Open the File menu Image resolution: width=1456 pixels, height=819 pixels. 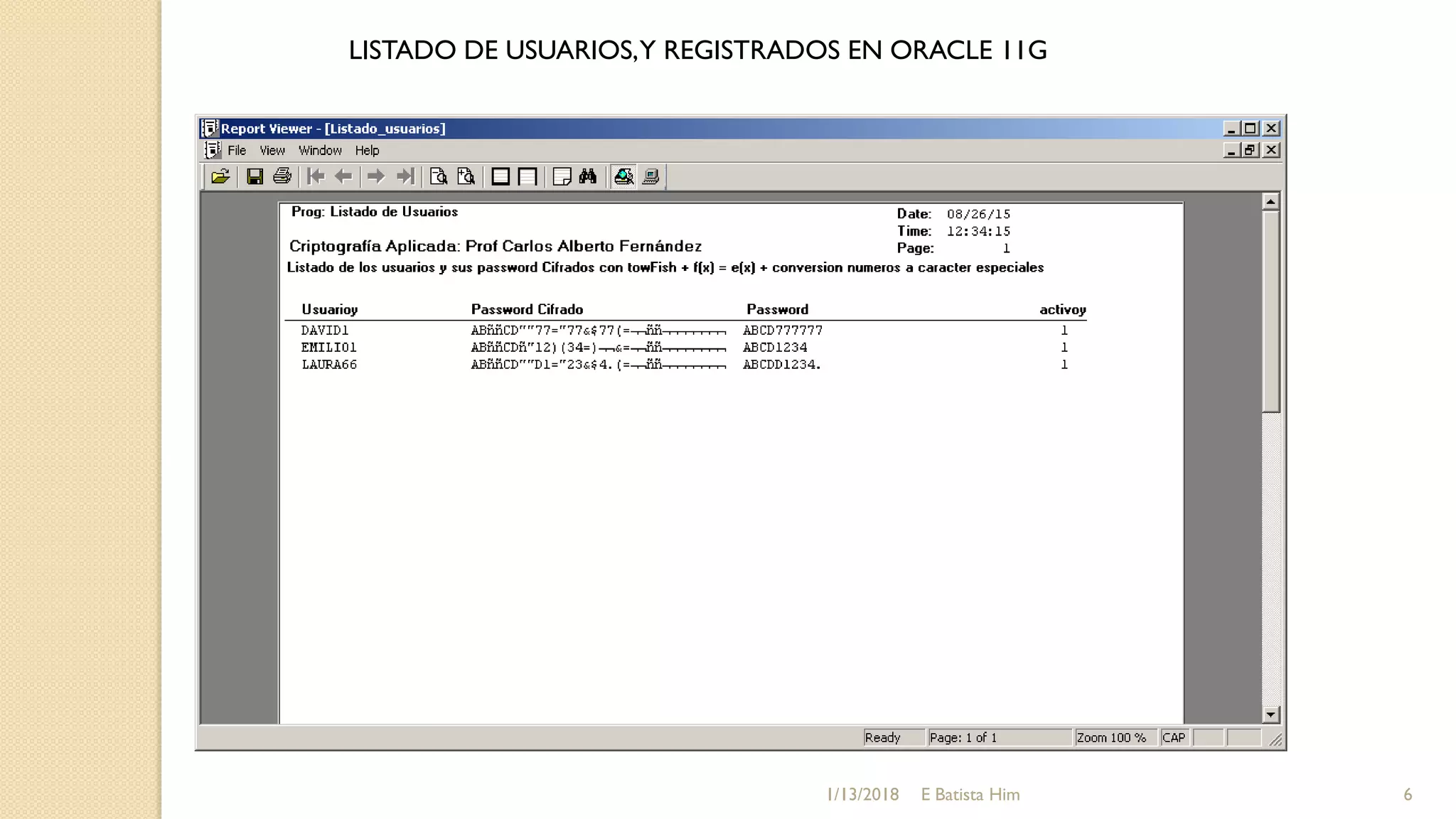tap(237, 151)
